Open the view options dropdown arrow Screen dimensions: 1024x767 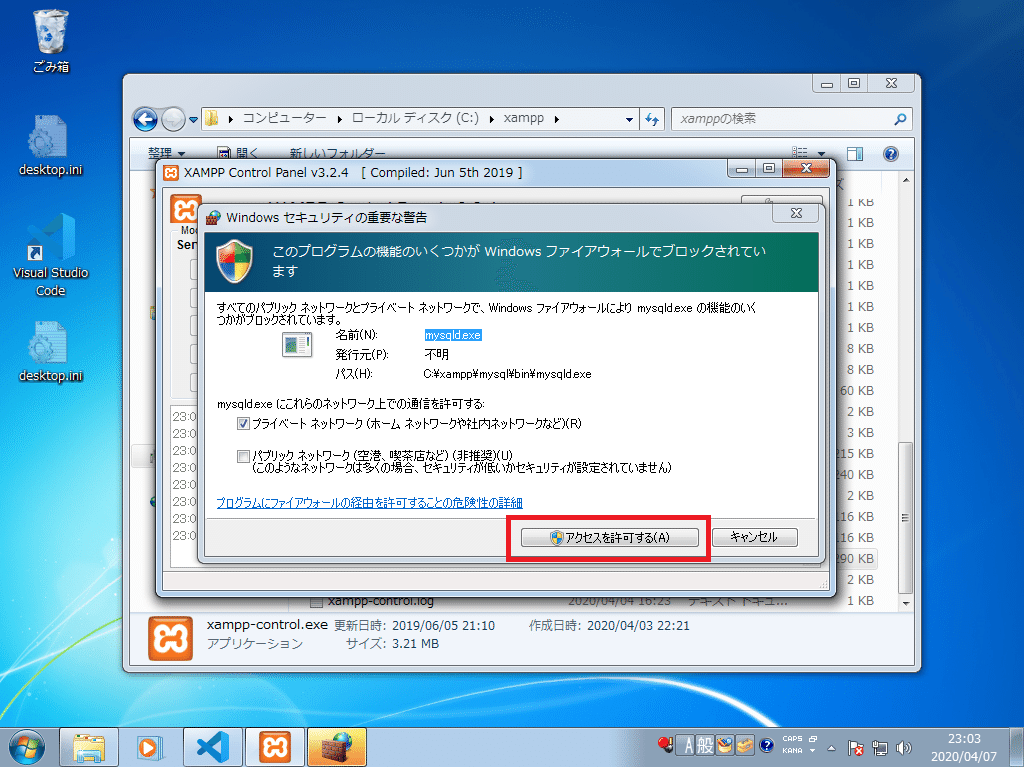tap(821, 154)
